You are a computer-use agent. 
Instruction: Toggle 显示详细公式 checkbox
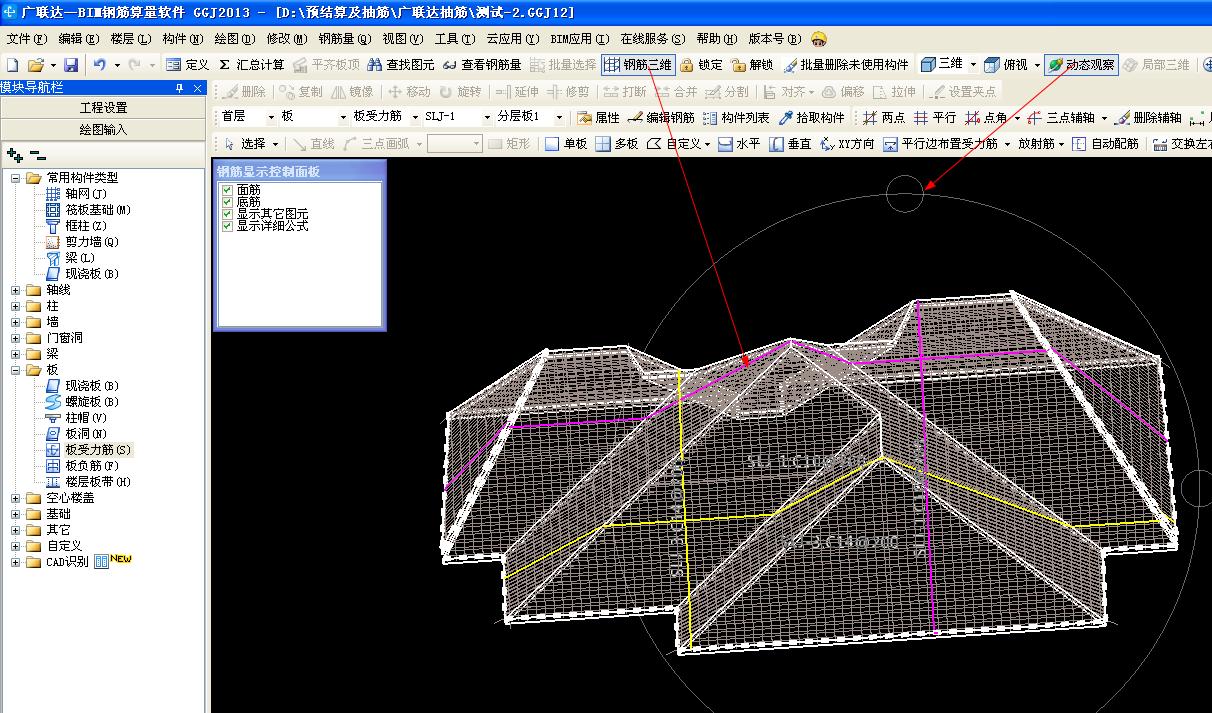227,226
